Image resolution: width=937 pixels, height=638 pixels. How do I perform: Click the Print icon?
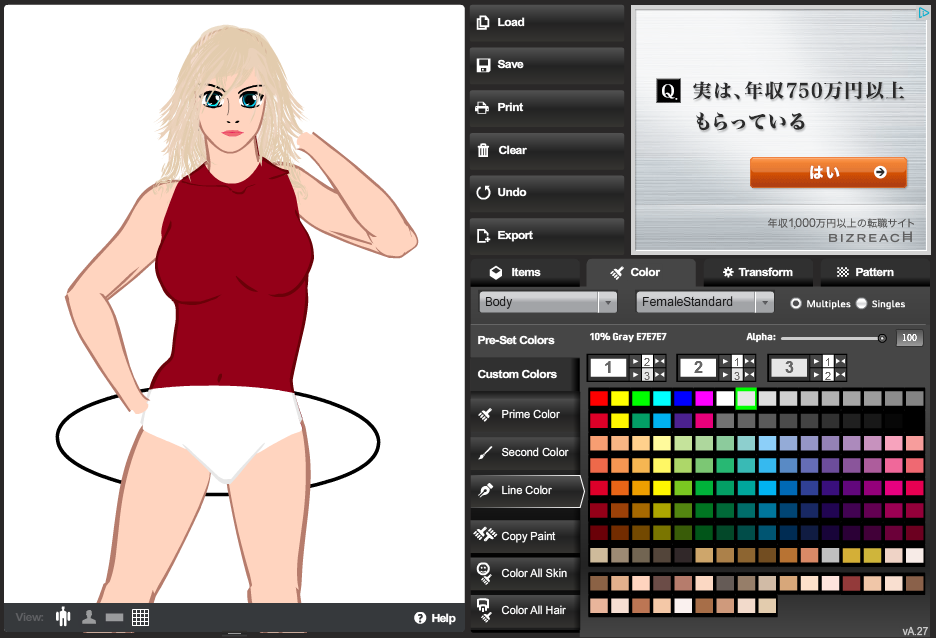(x=483, y=108)
